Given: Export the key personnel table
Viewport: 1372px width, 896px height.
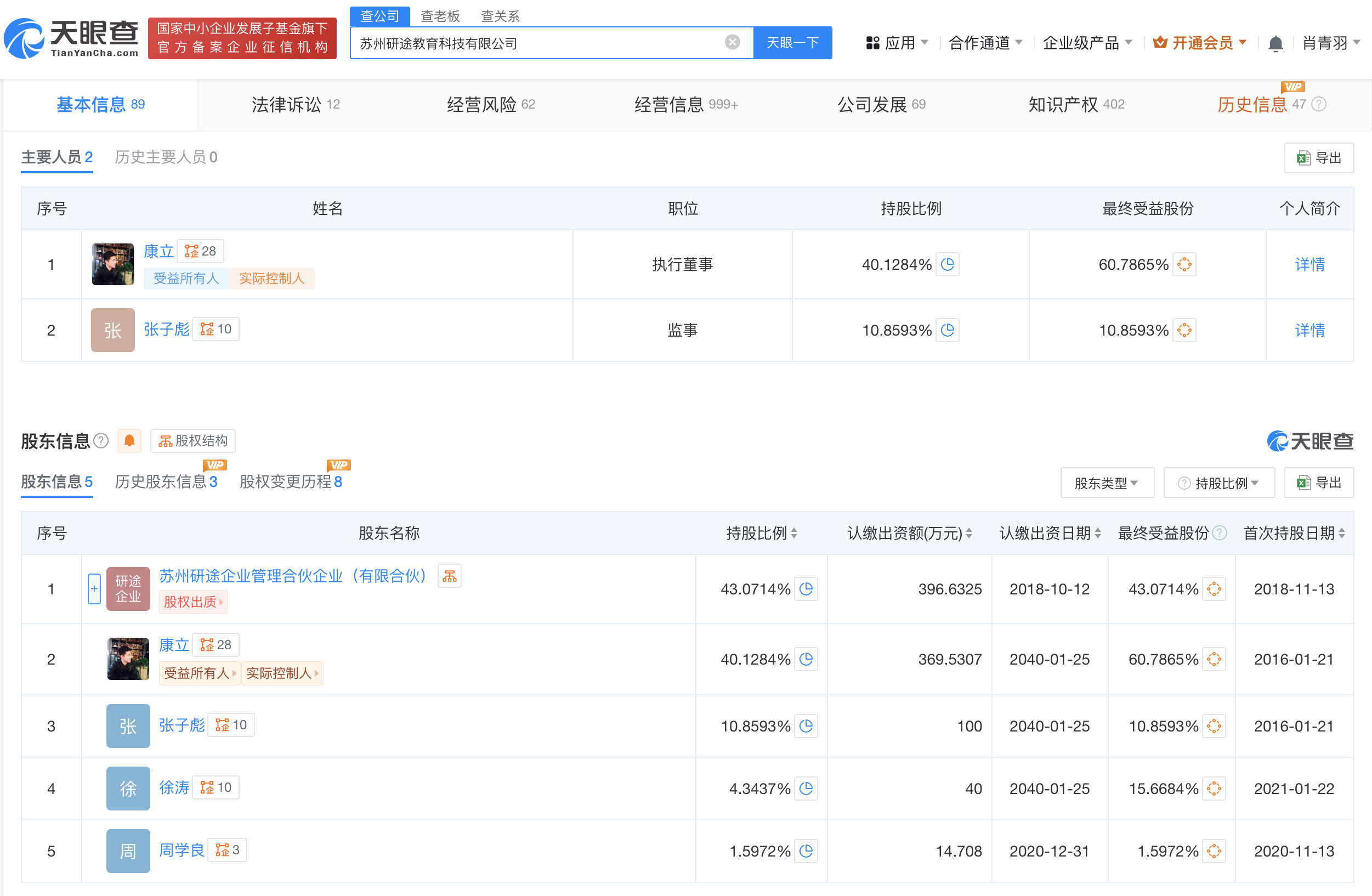Looking at the screenshot, I should (1318, 158).
